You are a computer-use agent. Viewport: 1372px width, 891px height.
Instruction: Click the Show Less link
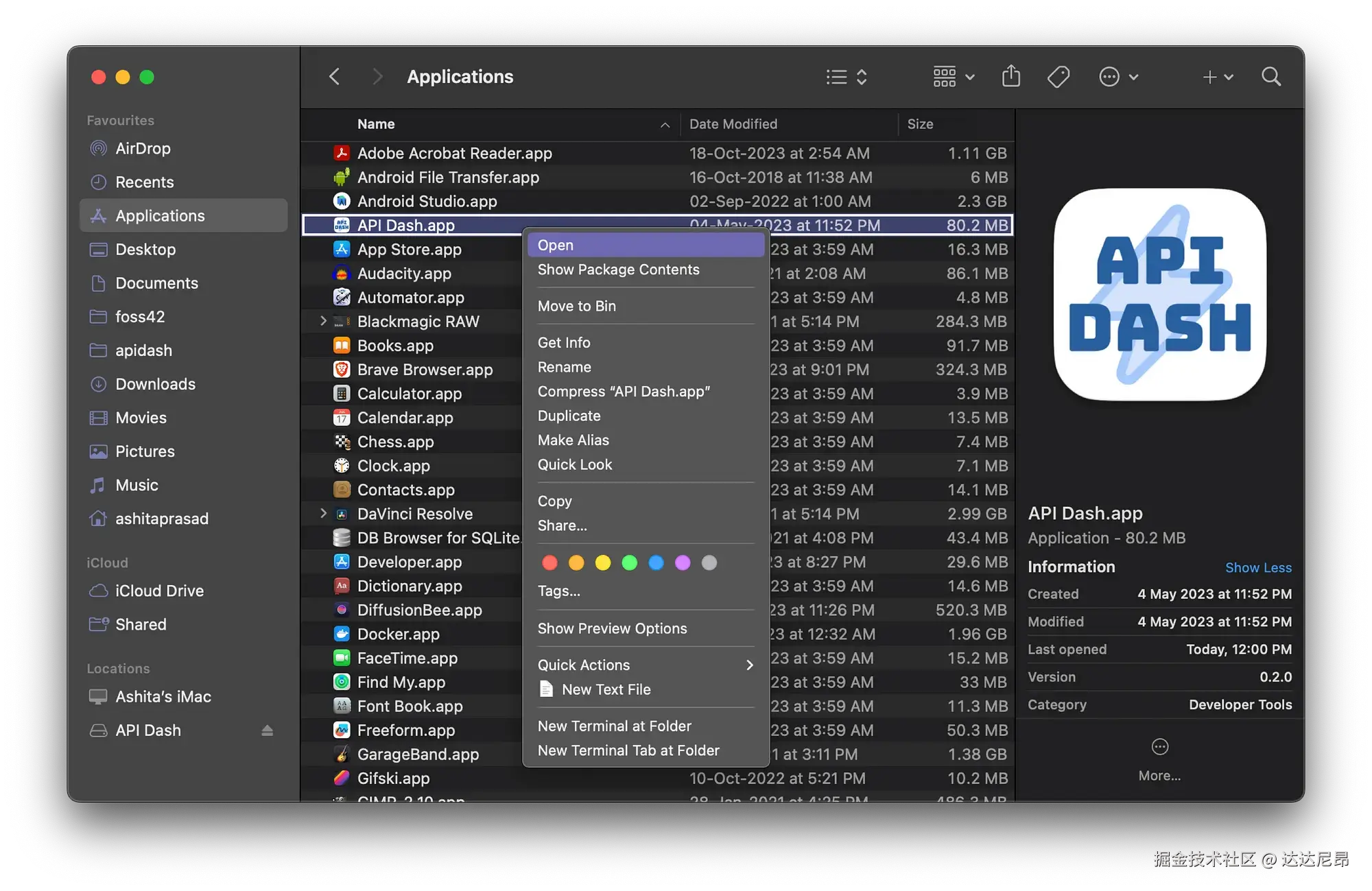[1257, 567]
